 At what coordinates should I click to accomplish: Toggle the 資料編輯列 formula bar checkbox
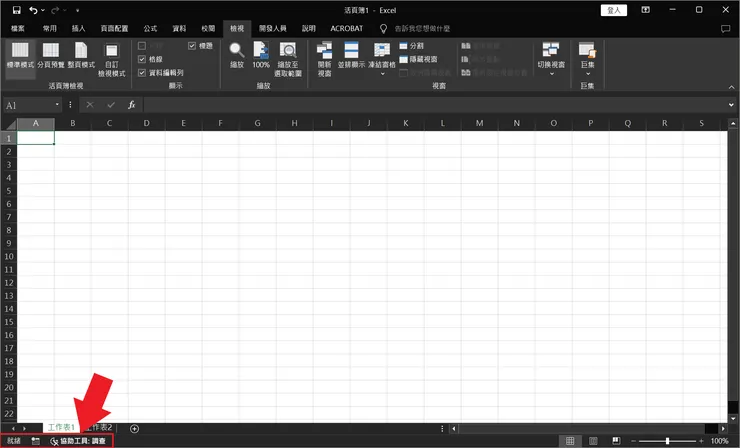(x=142, y=73)
